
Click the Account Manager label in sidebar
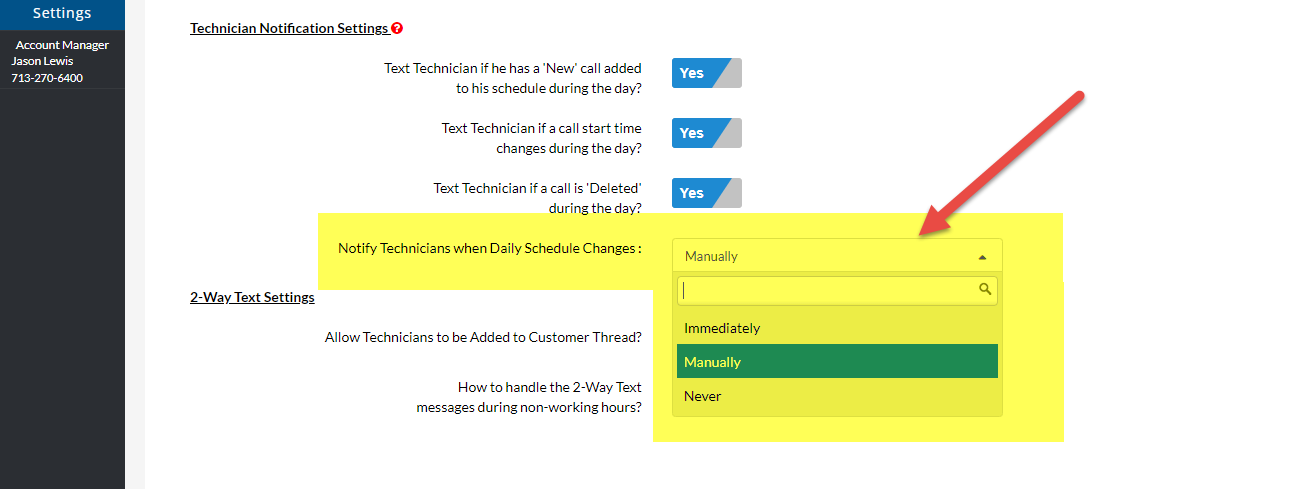coord(62,45)
